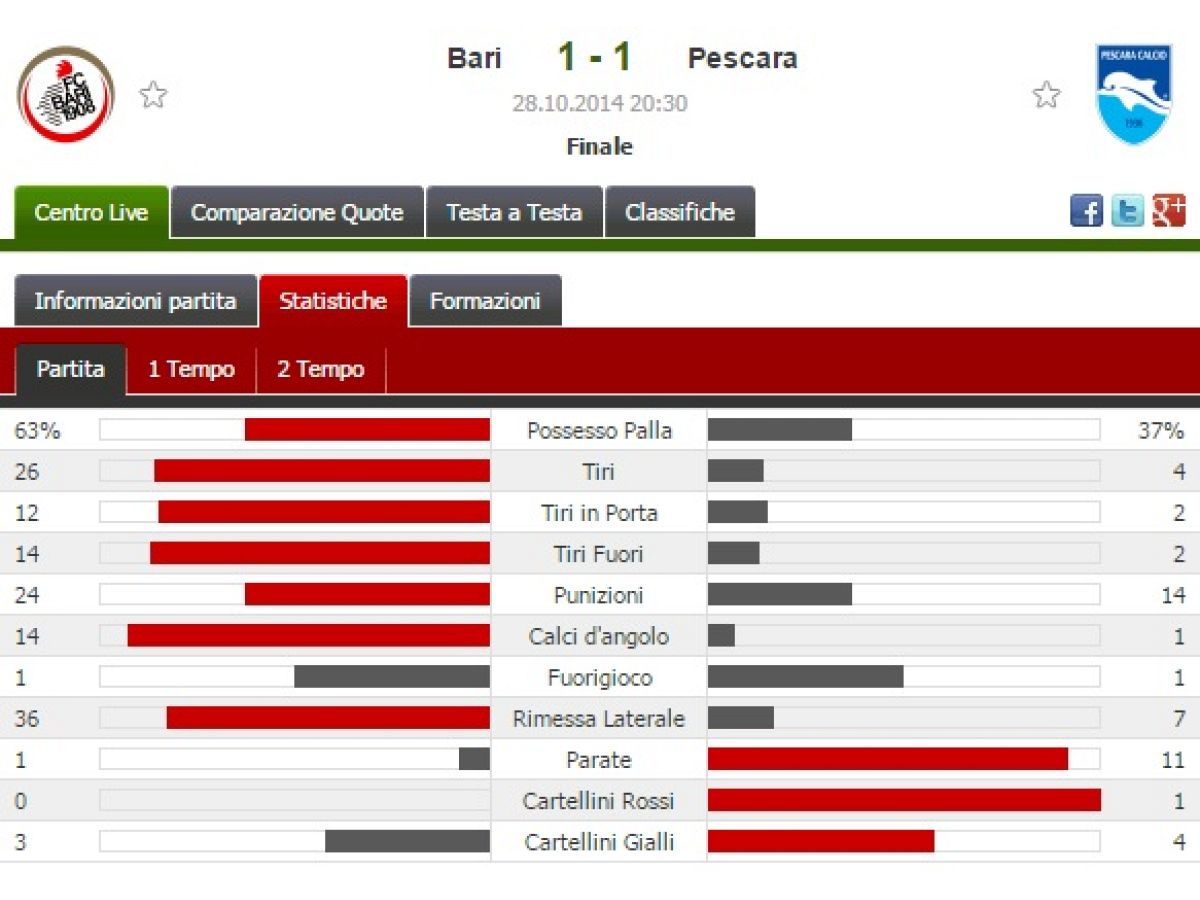
Task: Share match on Facebook
Action: (1086, 211)
